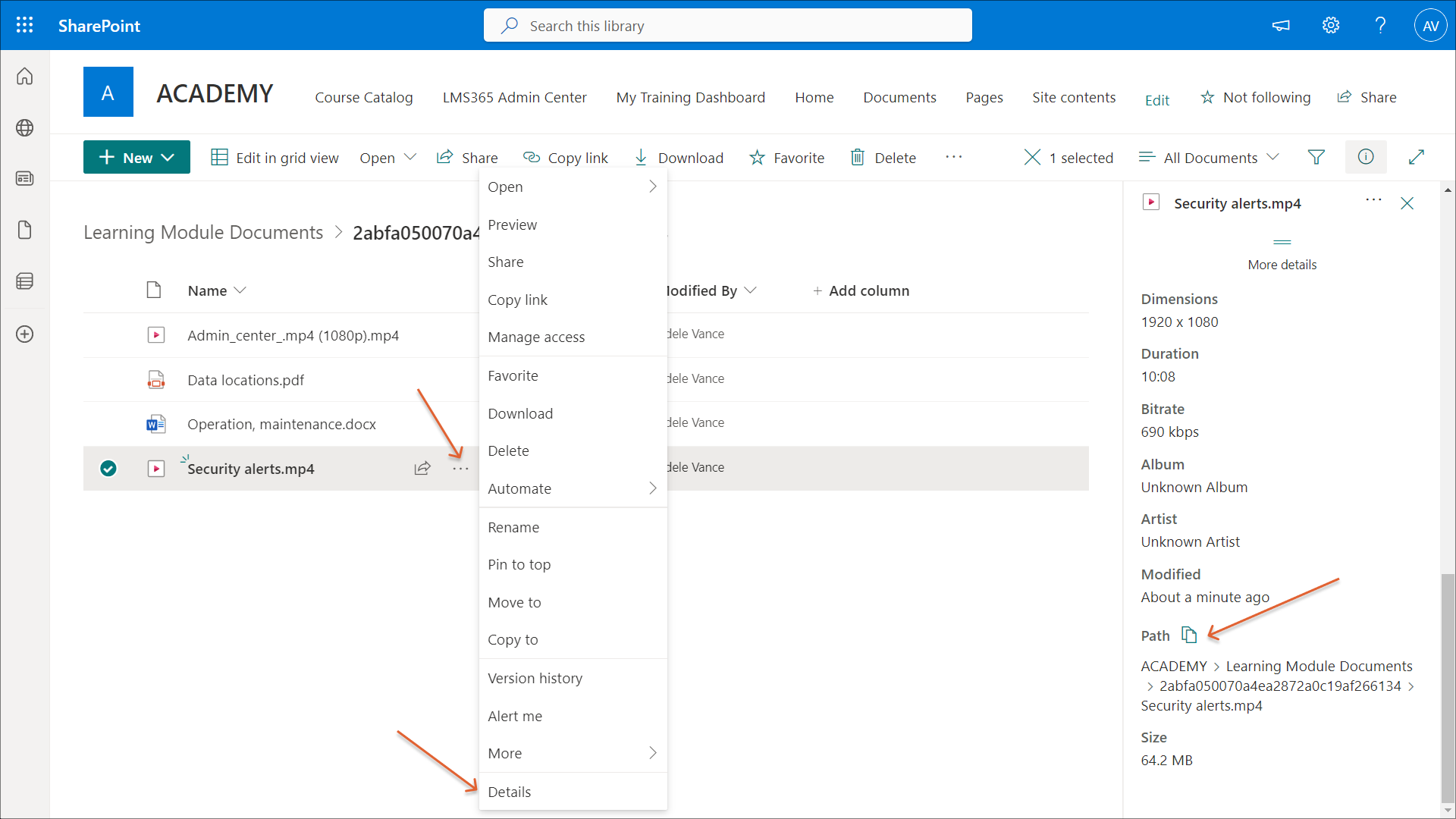The height and width of the screenshot is (819, 1456).
Task: Select Details in the context menu
Action: tap(510, 792)
